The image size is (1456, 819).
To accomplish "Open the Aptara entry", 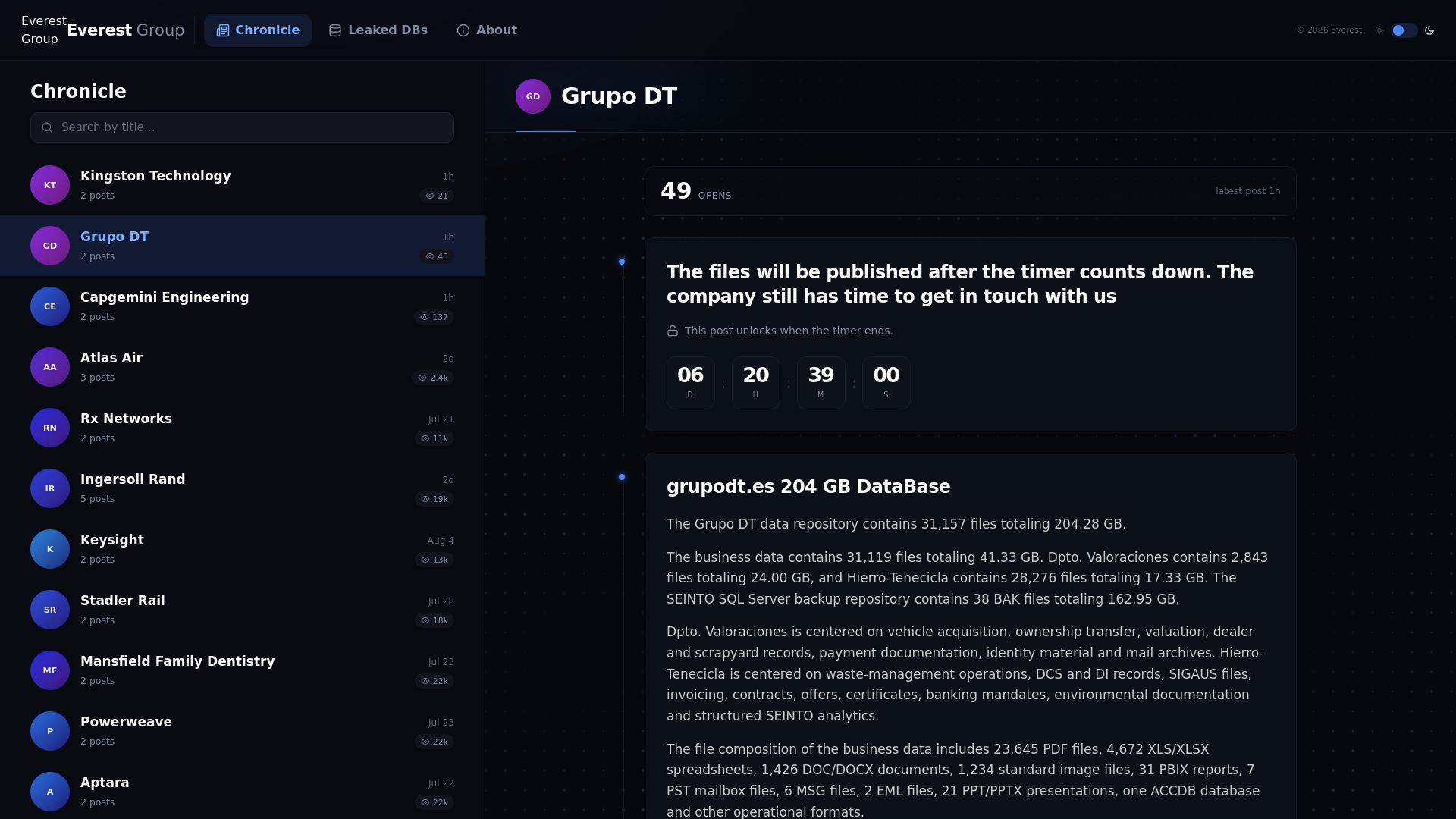I will (242, 792).
